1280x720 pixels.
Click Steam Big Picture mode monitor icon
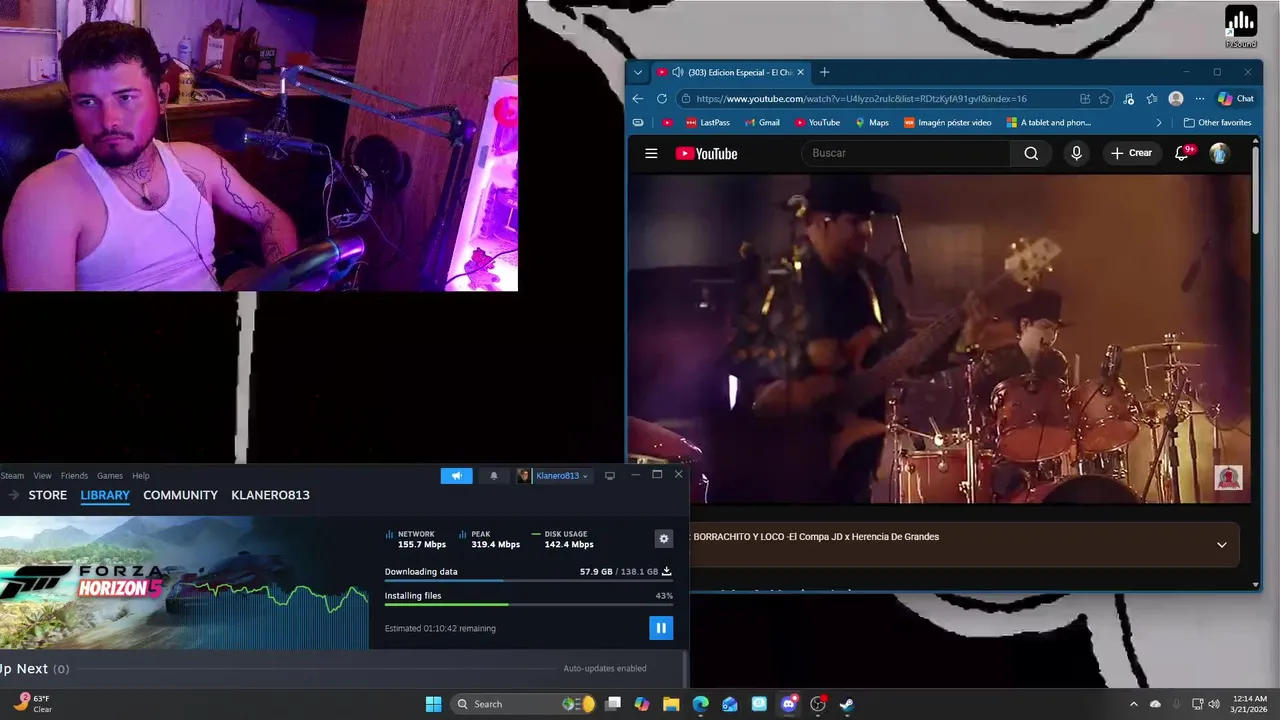(x=610, y=476)
